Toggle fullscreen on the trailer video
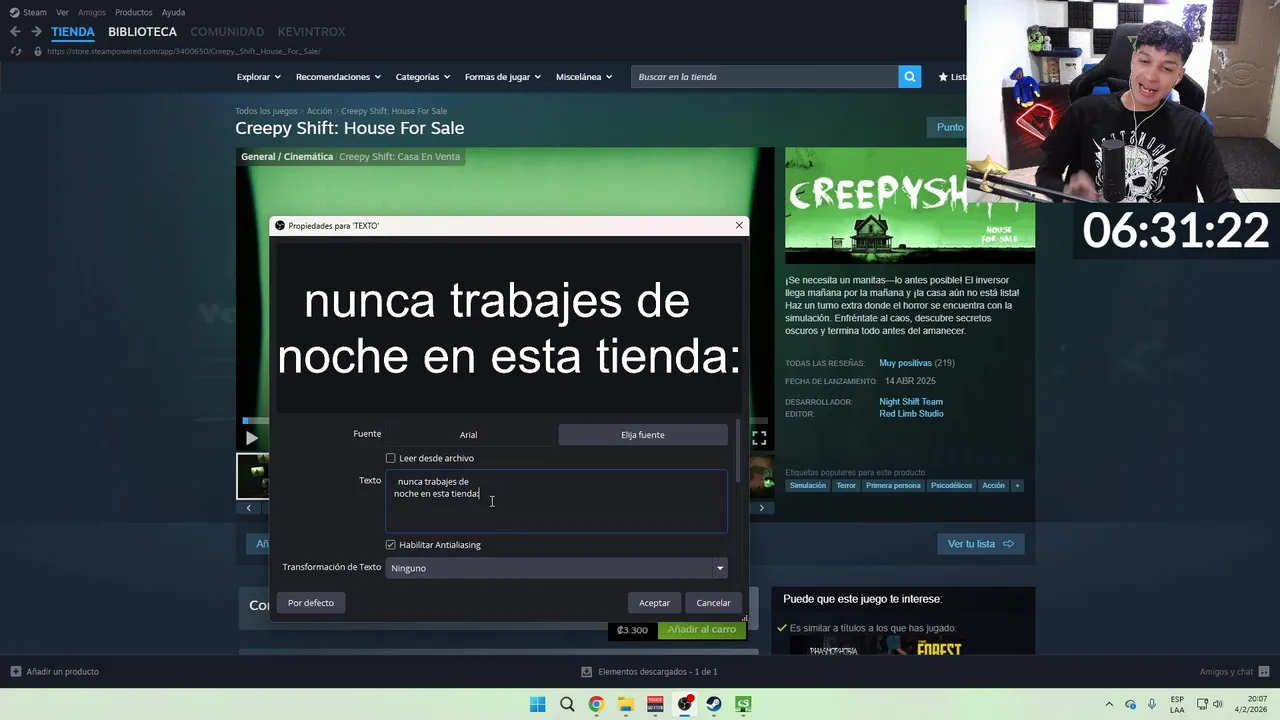The height and width of the screenshot is (720, 1280). (759, 438)
